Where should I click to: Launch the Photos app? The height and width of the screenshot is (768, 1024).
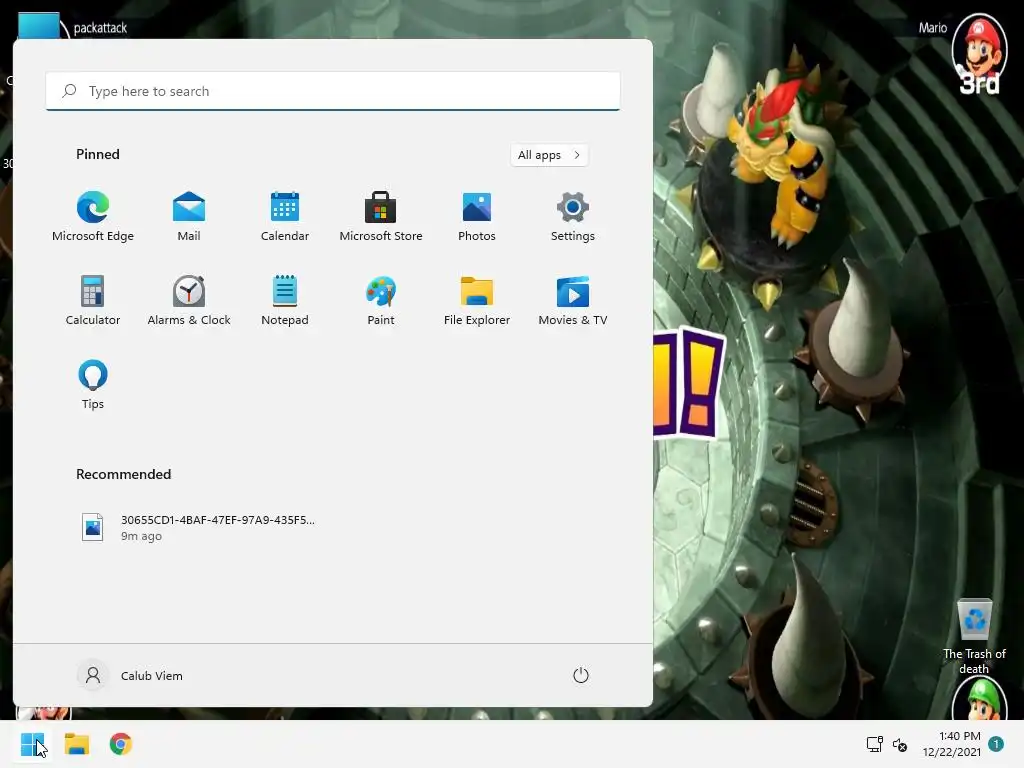tap(477, 217)
